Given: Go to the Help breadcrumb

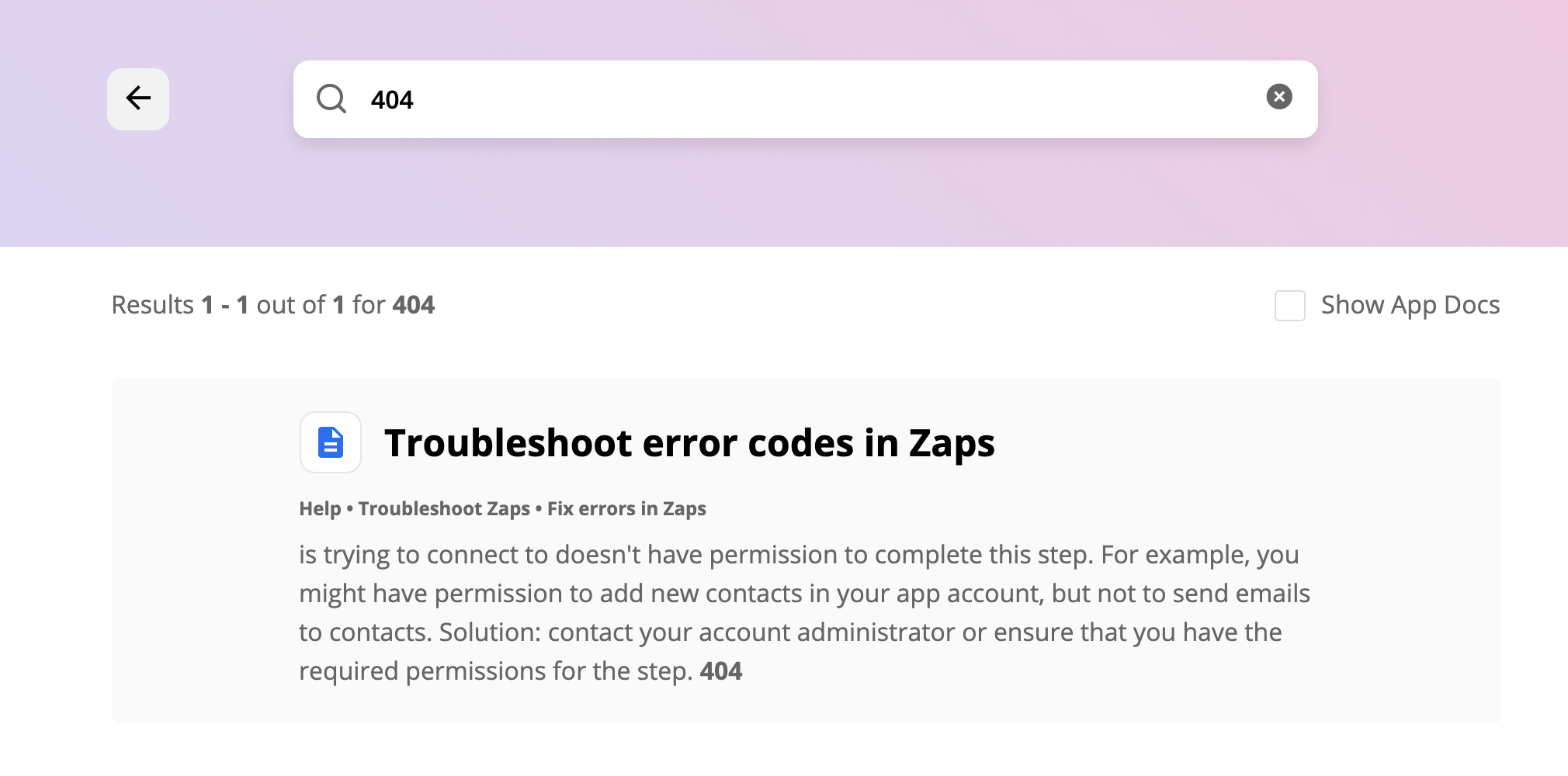Looking at the screenshot, I should click(x=320, y=509).
